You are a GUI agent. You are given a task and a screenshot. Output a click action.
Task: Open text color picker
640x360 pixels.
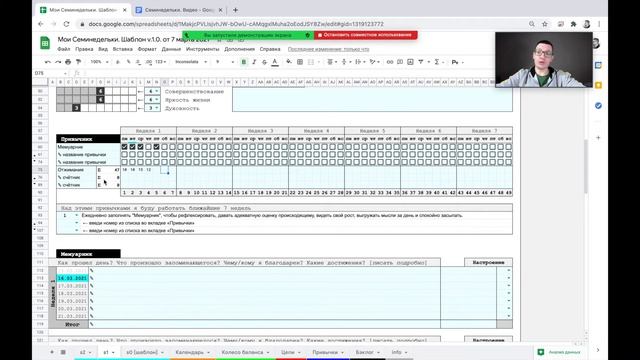point(275,62)
